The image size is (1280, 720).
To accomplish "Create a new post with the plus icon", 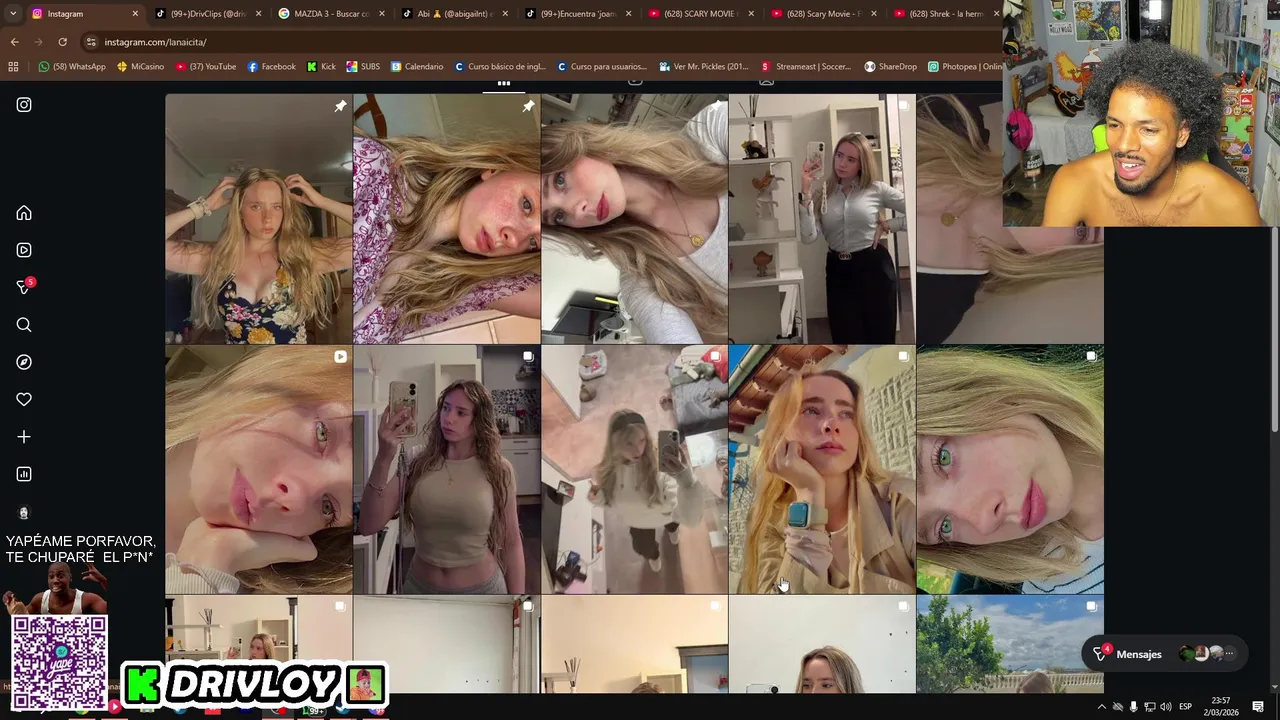I will 24,437.
